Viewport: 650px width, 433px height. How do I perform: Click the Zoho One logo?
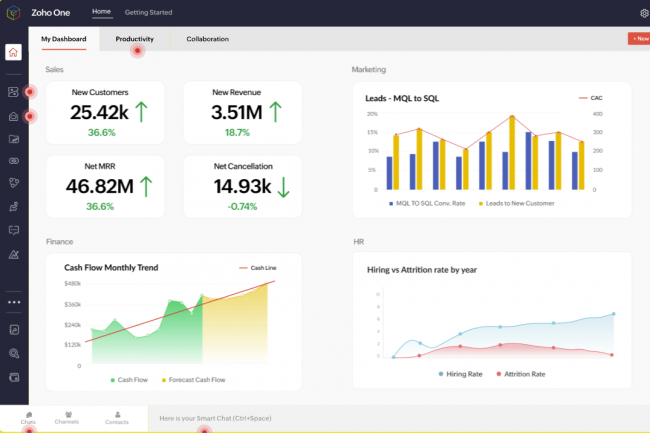coord(14,13)
